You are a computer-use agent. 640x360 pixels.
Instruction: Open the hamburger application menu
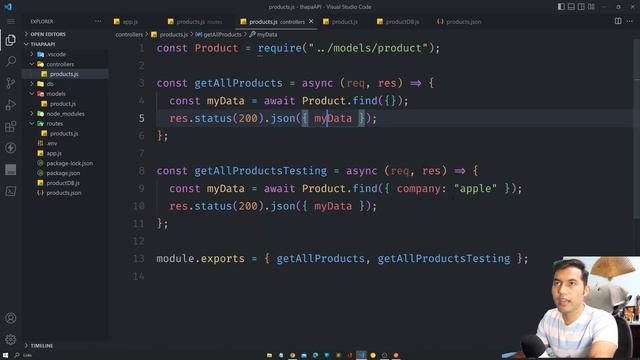(11, 21)
